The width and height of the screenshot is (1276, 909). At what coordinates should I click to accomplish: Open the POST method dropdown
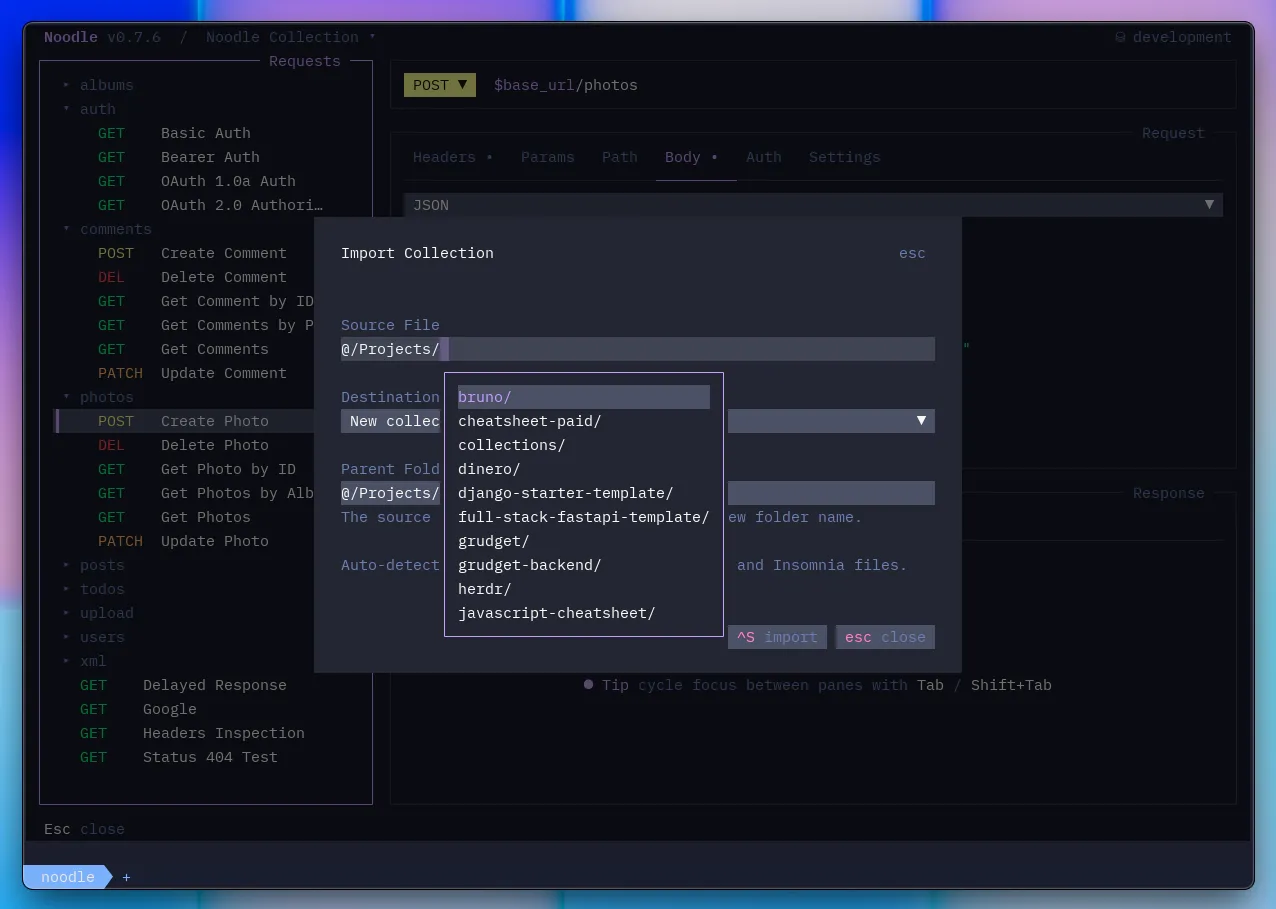coord(440,85)
